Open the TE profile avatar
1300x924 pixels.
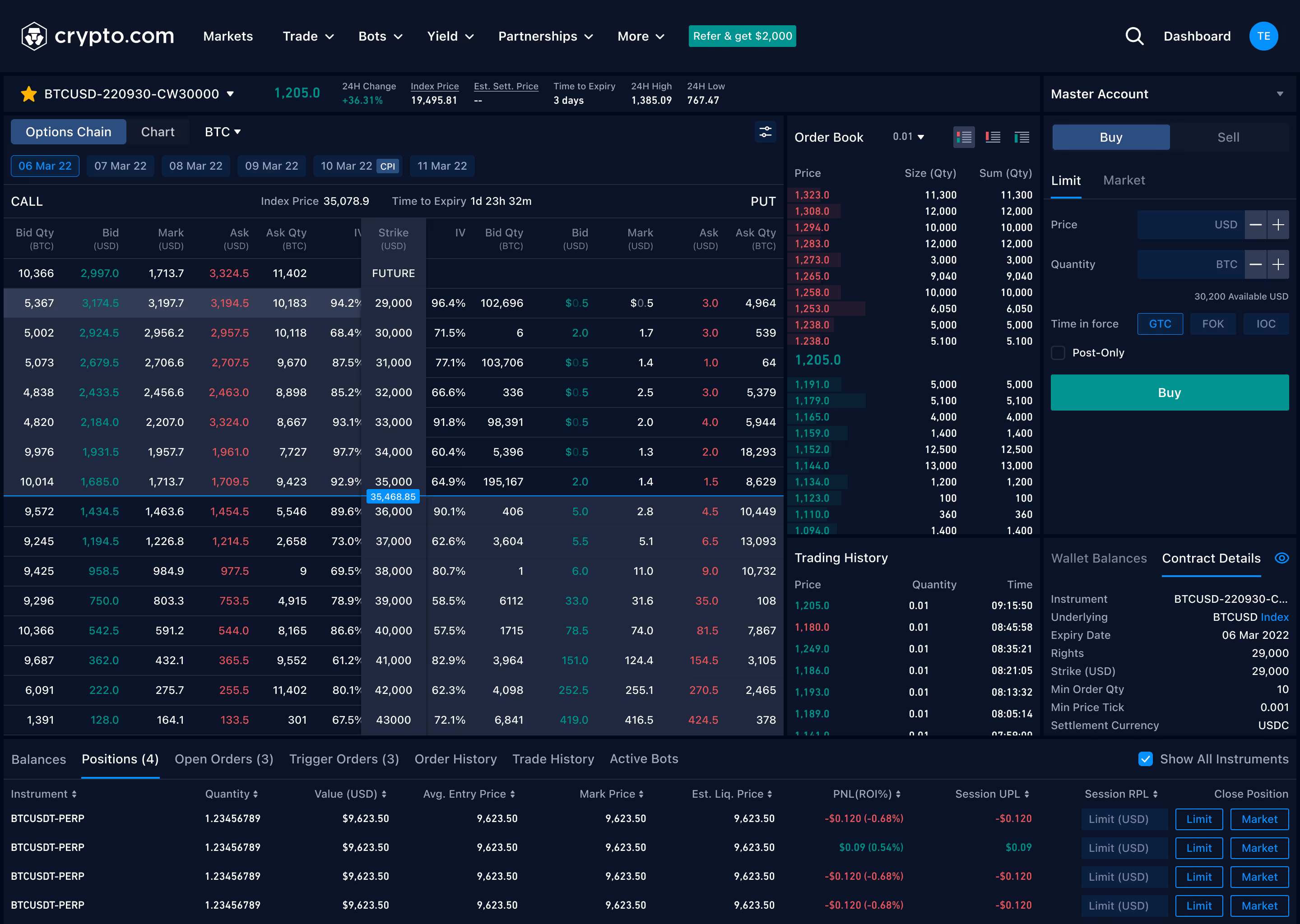pos(1263,37)
